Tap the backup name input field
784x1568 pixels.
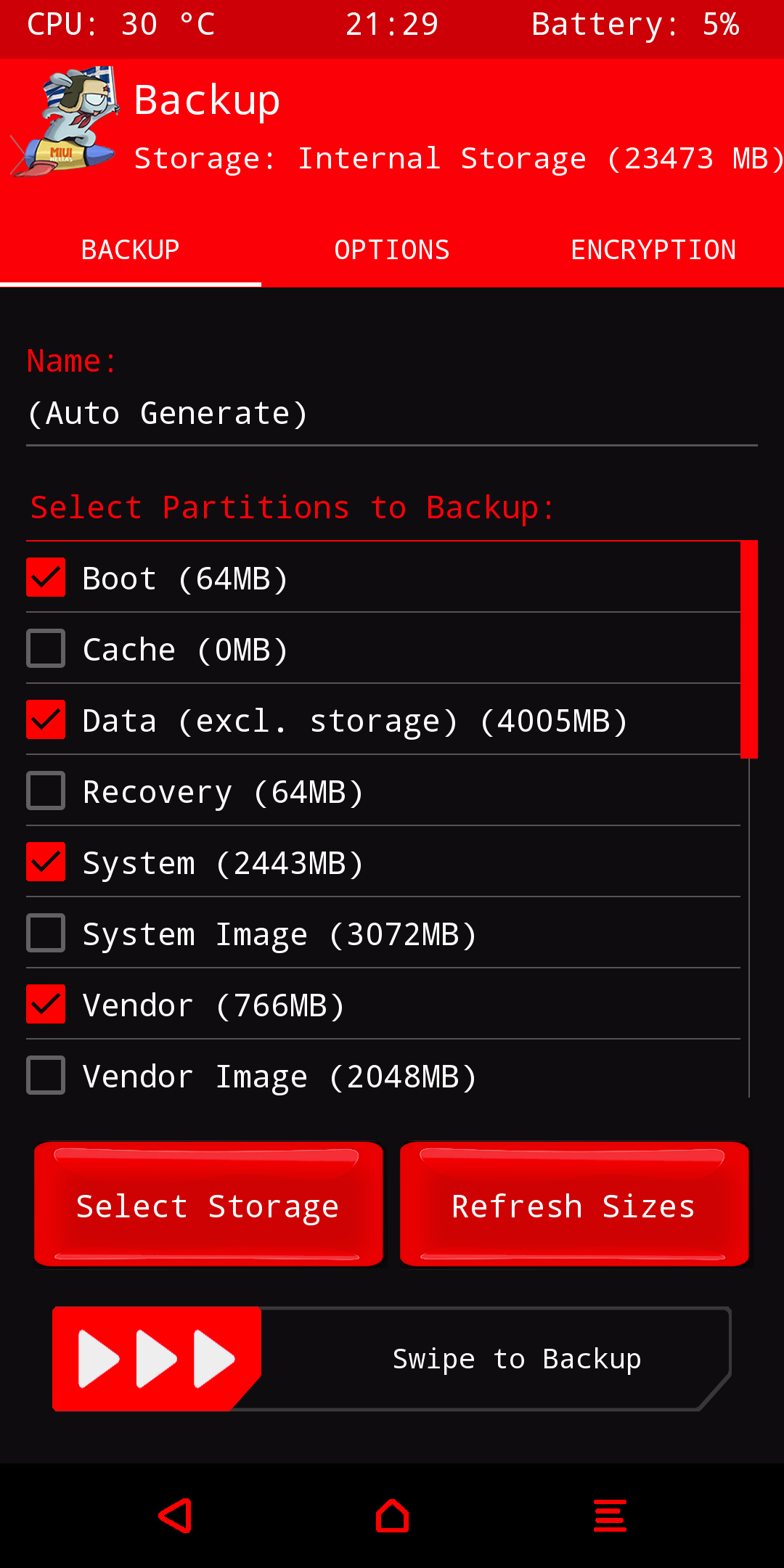click(392, 414)
